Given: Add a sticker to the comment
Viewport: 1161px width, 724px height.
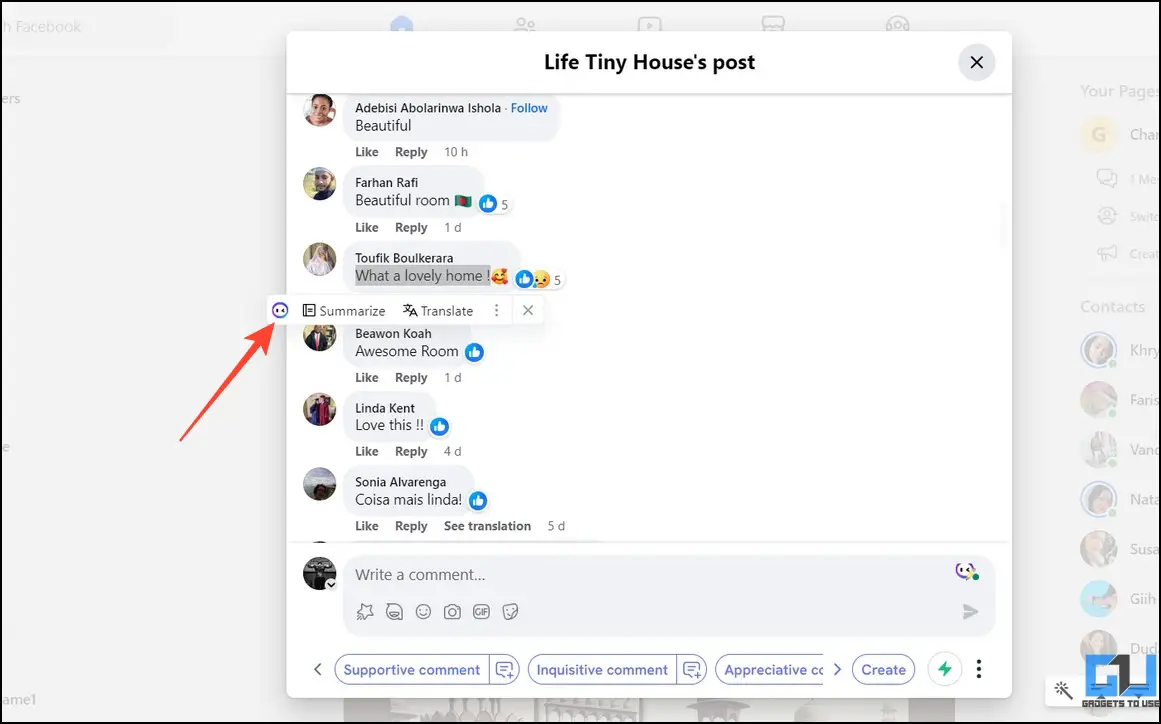Looking at the screenshot, I should [x=510, y=611].
